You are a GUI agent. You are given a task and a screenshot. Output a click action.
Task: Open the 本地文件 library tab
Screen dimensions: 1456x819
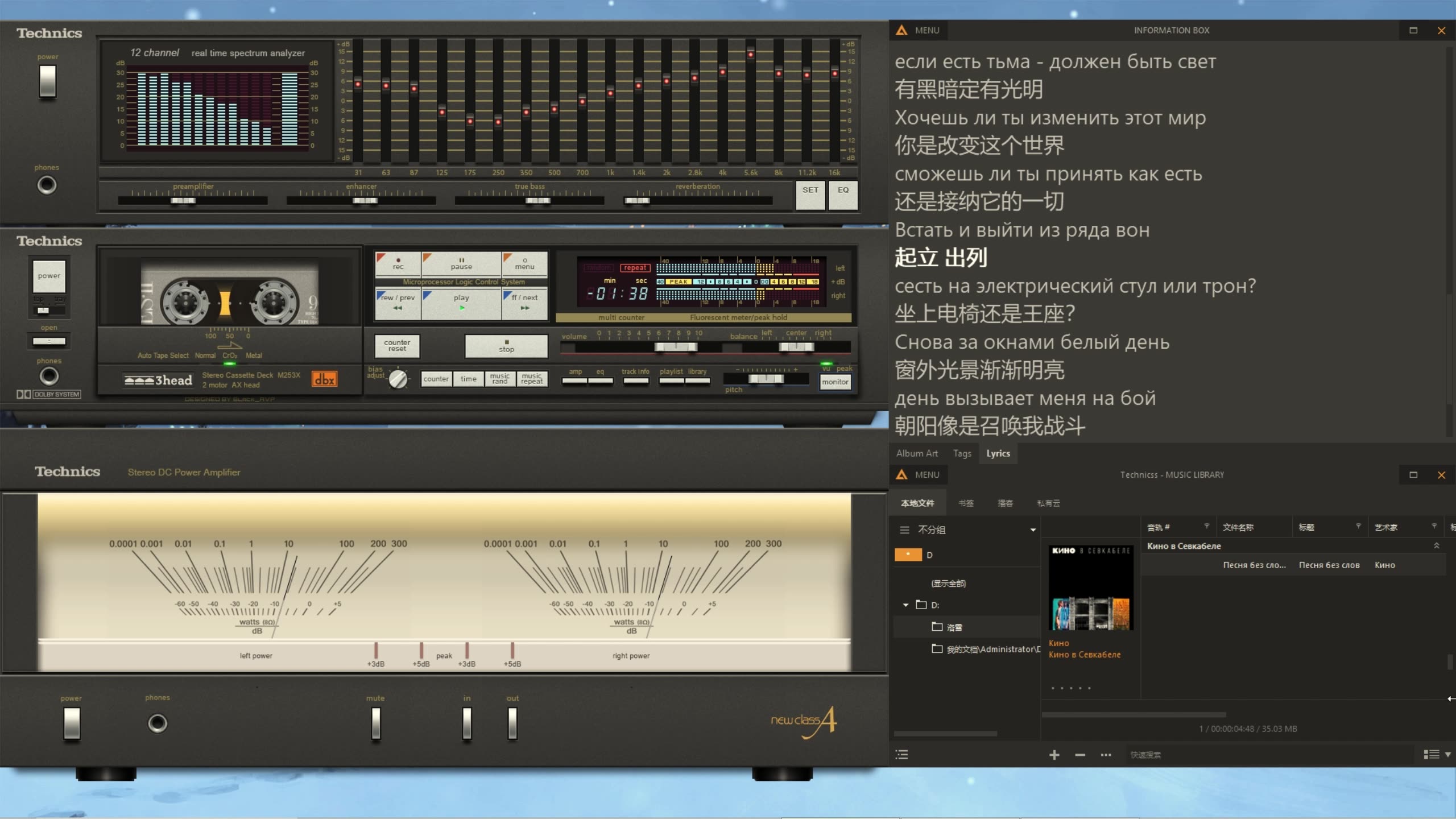(917, 503)
